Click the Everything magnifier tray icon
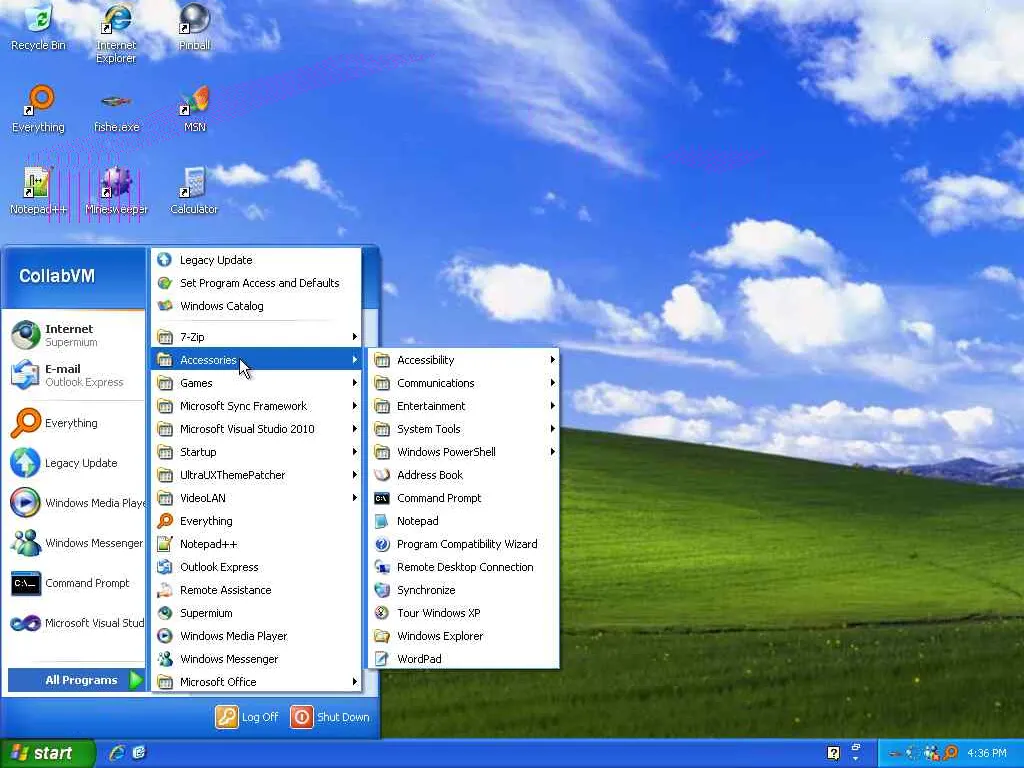The height and width of the screenshot is (768, 1024). (x=951, y=753)
